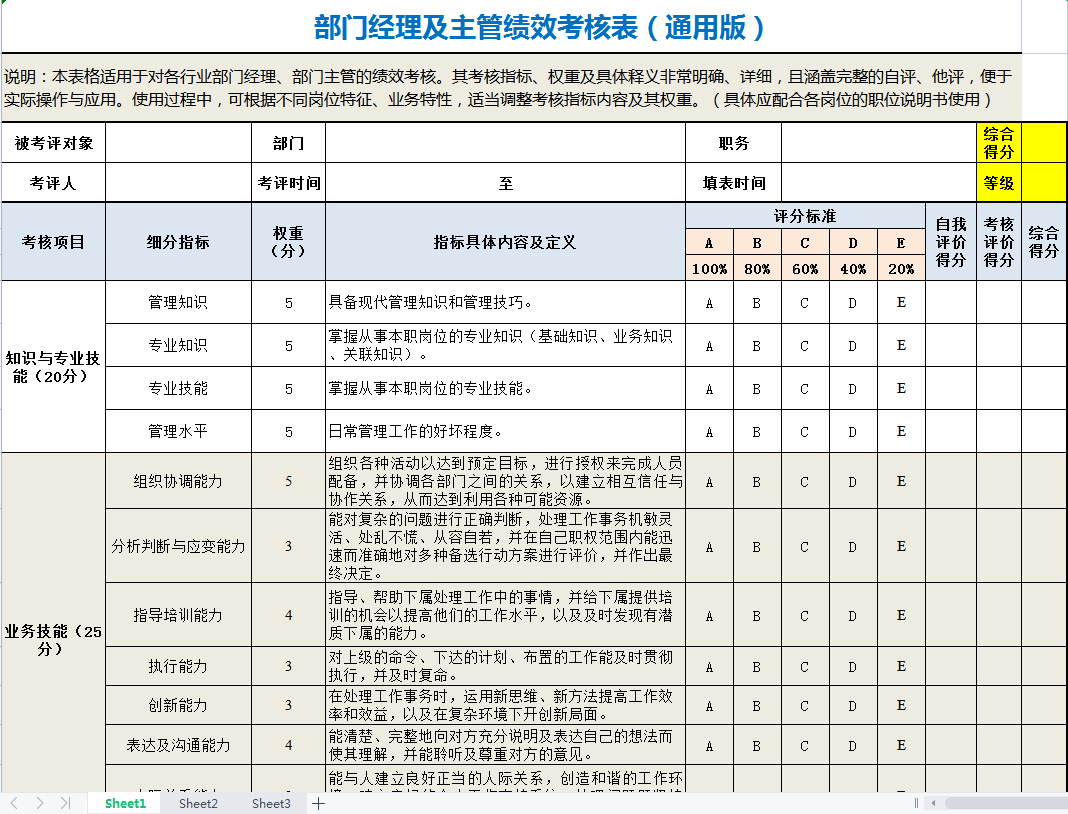Select the 表达及沟通能力 indicator cell
1068x814 pixels.
(x=178, y=745)
